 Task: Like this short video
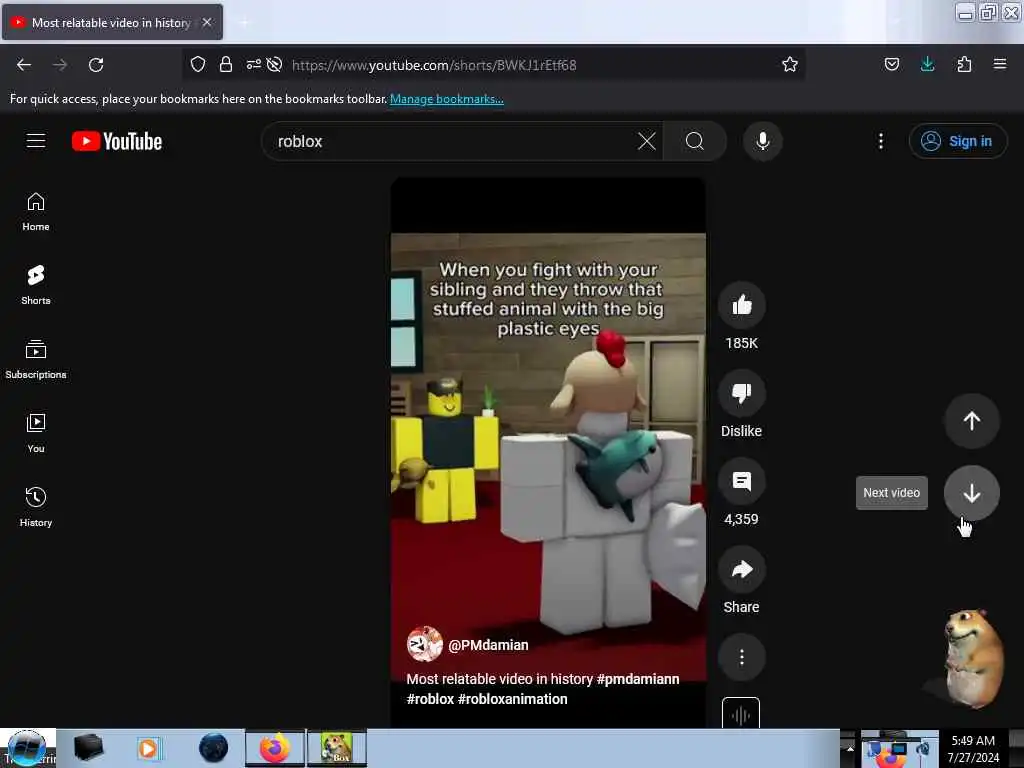(741, 305)
